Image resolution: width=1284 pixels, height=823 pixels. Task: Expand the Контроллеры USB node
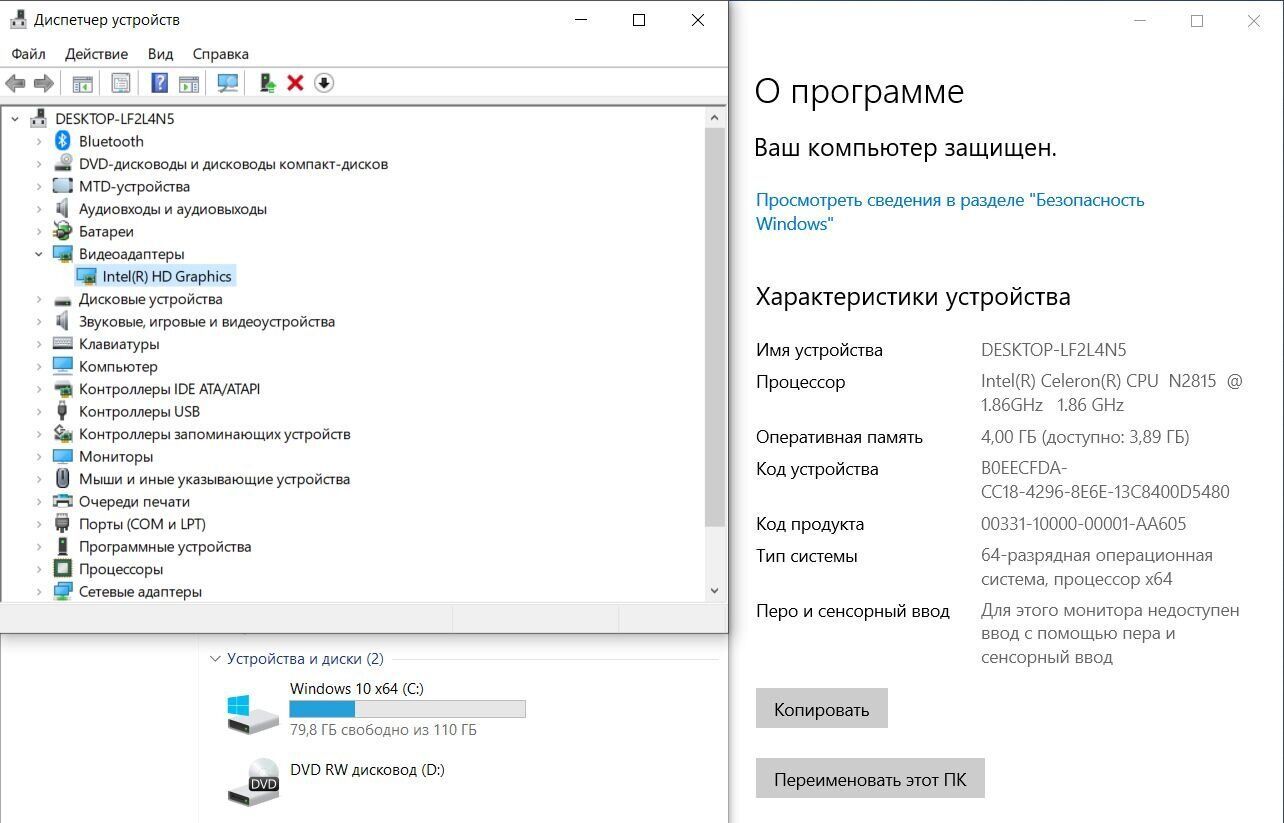[39, 411]
